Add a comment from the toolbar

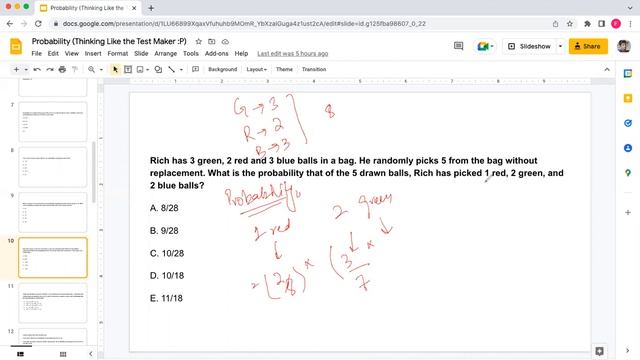(196, 69)
